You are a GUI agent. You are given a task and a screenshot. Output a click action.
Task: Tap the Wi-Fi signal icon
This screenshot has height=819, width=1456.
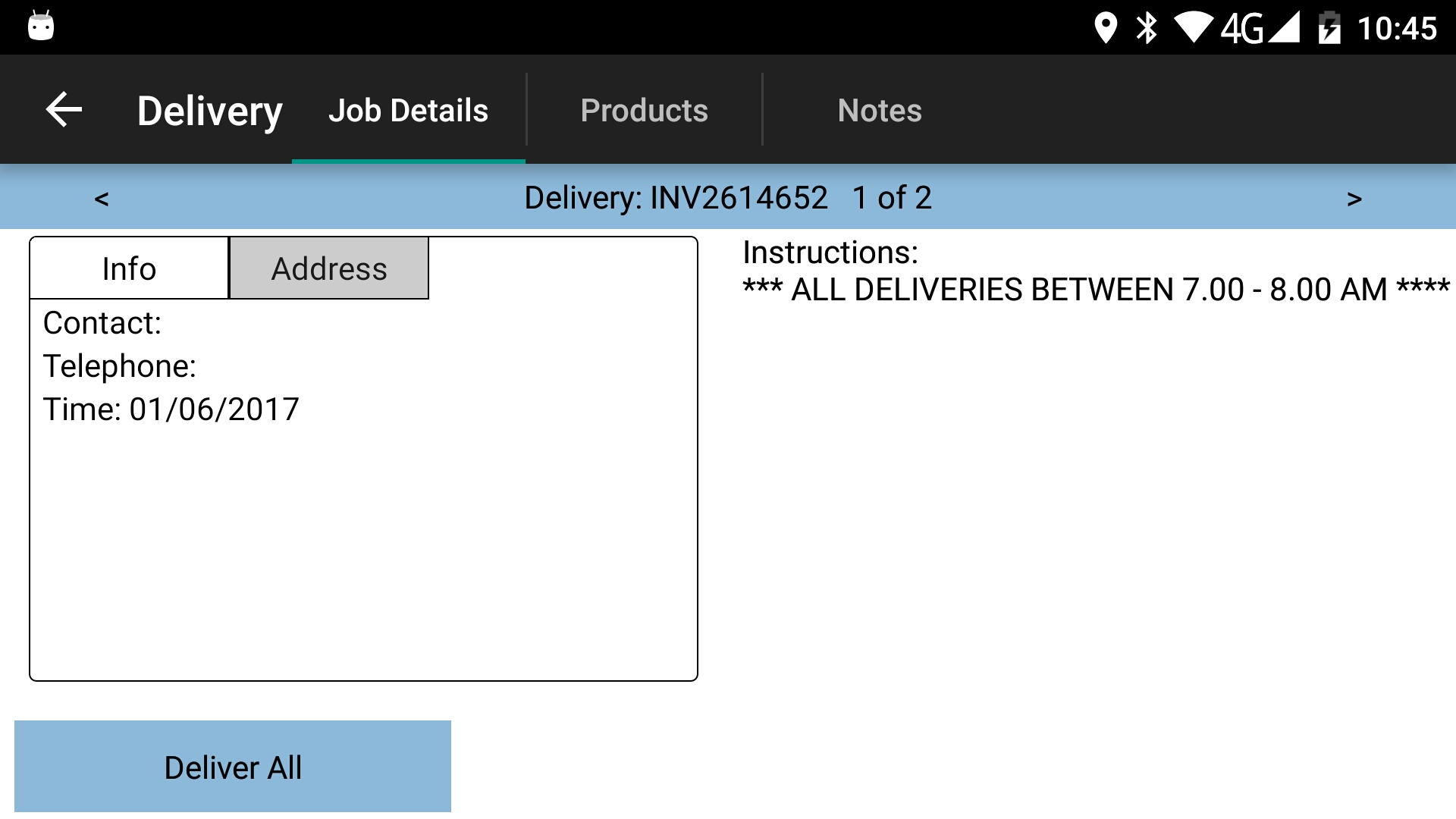pos(1194,28)
